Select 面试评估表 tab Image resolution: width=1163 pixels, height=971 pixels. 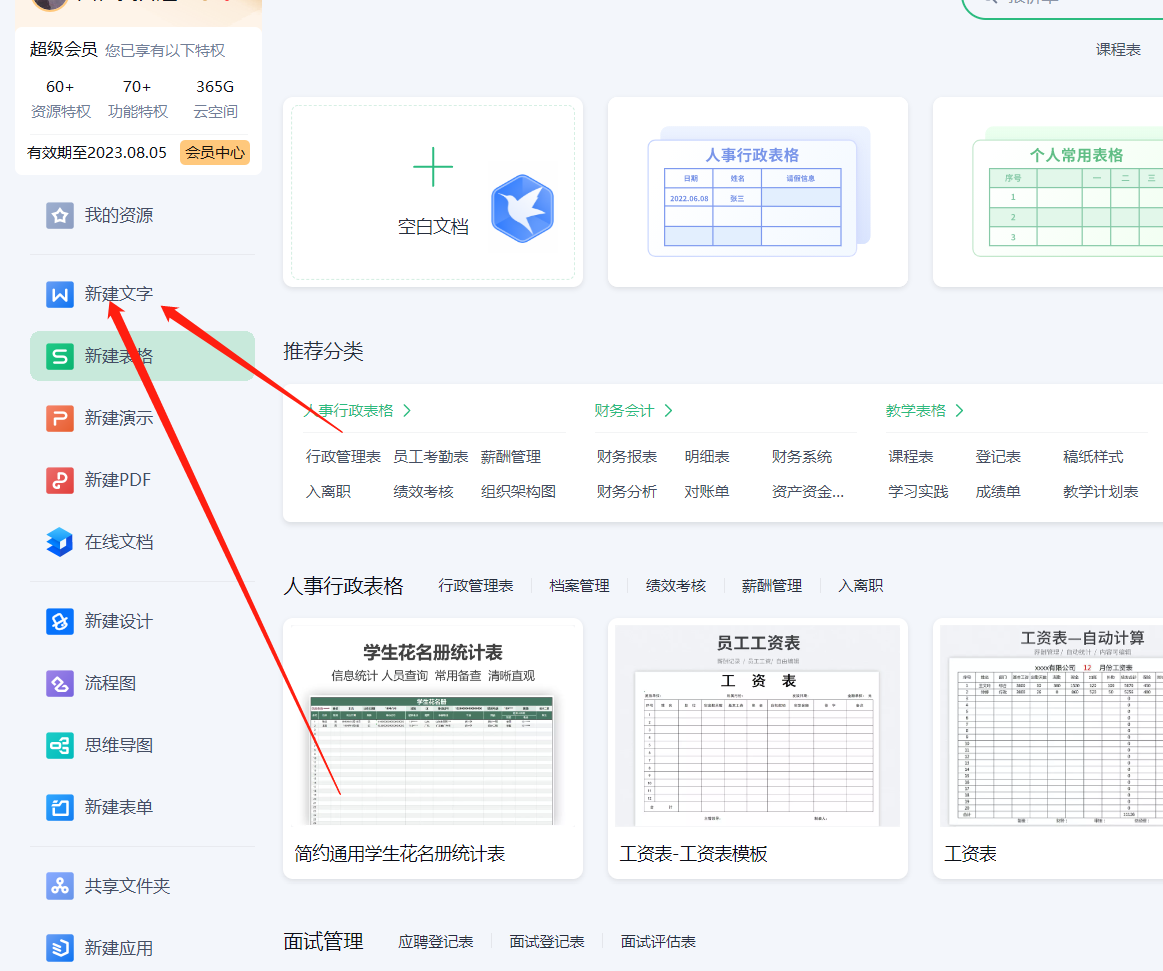click(x=659, y=942)
